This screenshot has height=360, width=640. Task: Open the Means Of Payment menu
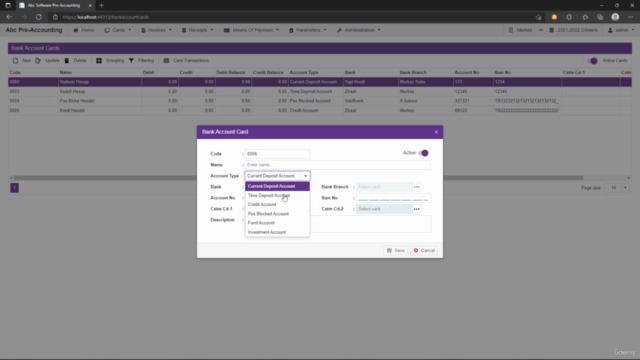point(251,30)
